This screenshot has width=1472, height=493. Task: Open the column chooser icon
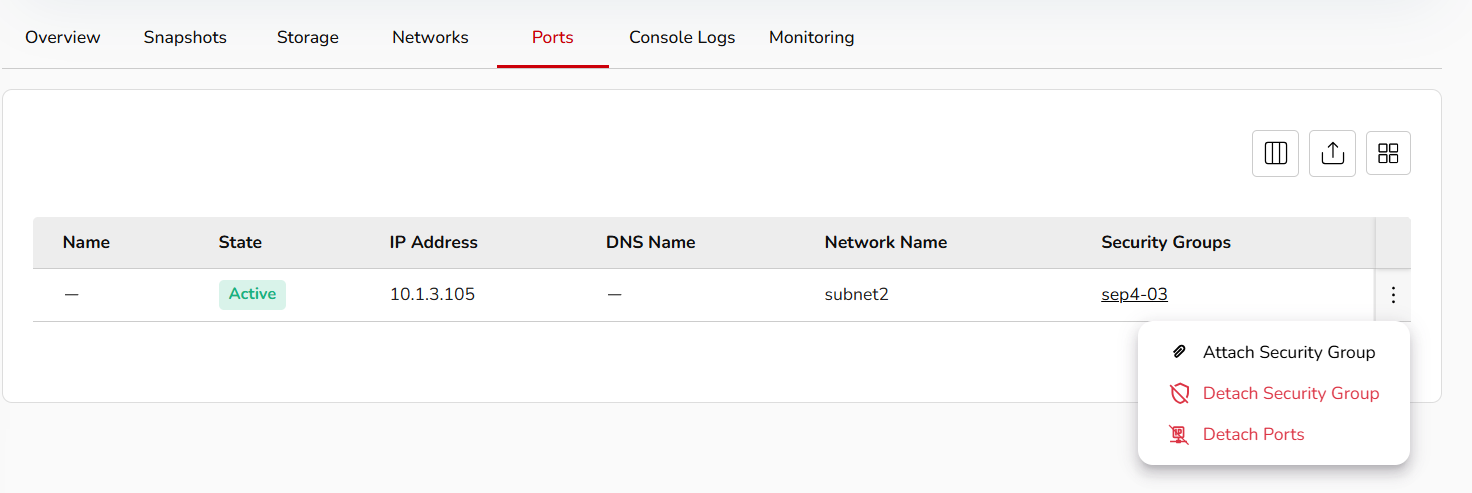point(1275,153)
